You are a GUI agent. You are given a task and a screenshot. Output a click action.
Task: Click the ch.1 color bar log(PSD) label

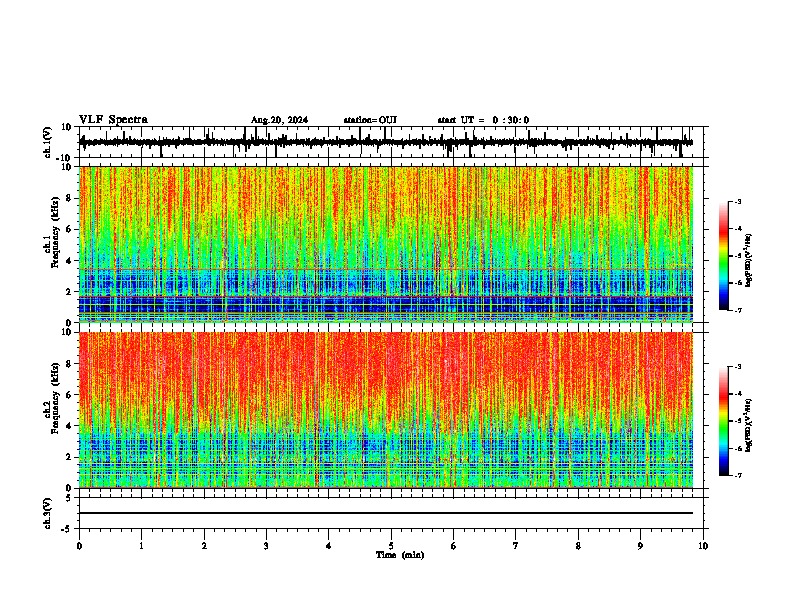[x=749, y=261]
